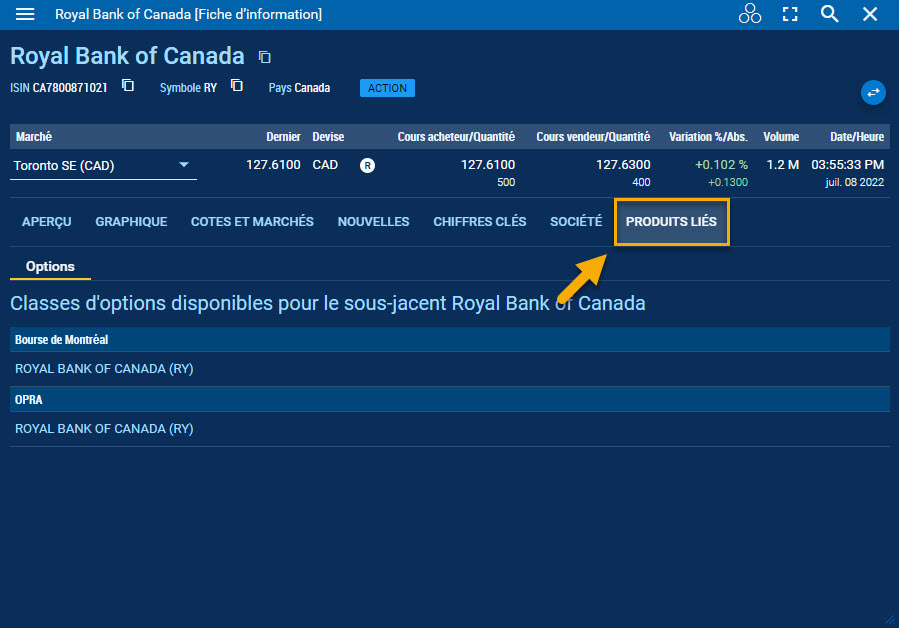Toggle fullscreen mode icon
The width and height of the screenshot is (899, 628).
(x=790, y=14)
